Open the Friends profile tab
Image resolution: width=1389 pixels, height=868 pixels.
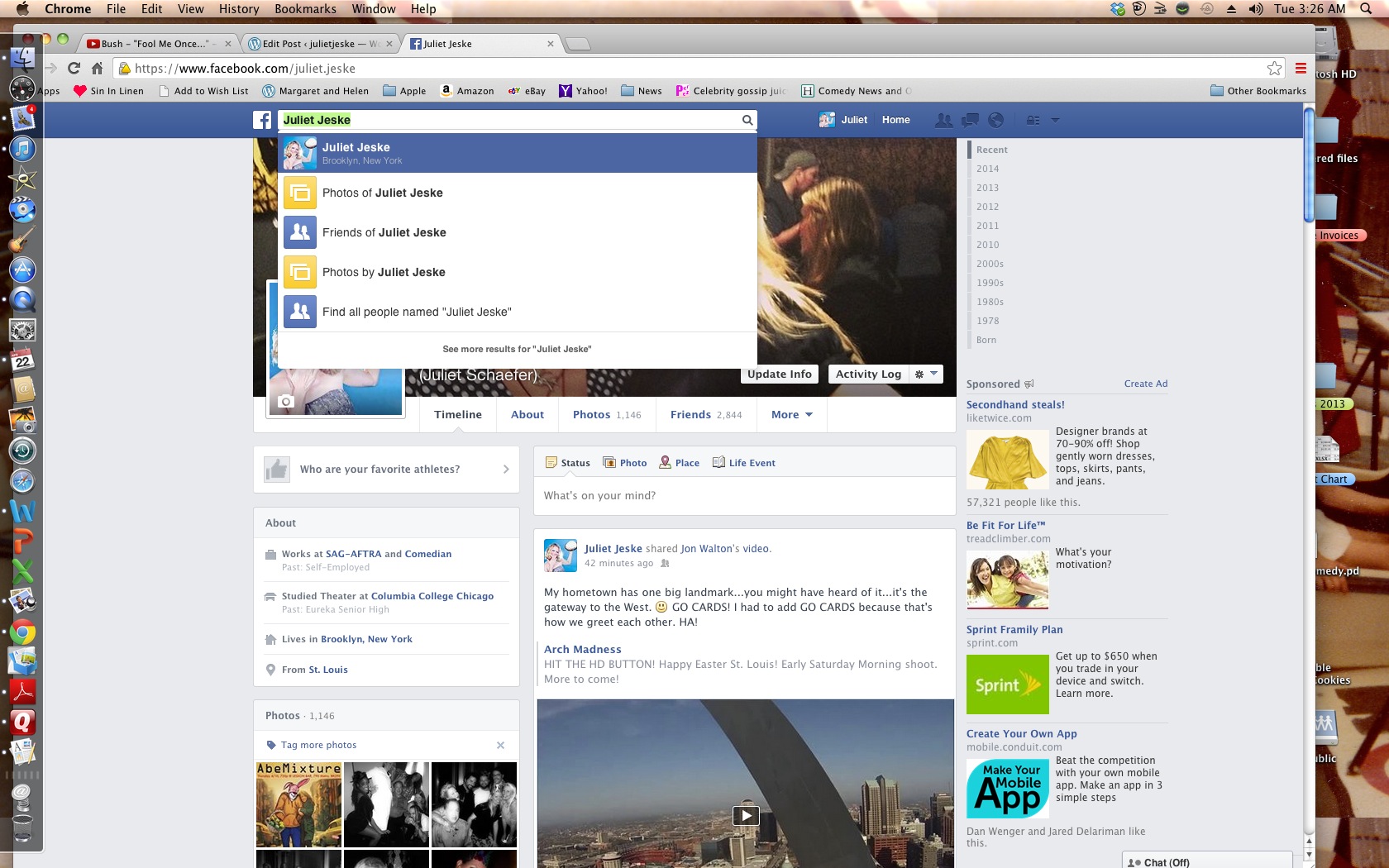(x=706, y=415)
